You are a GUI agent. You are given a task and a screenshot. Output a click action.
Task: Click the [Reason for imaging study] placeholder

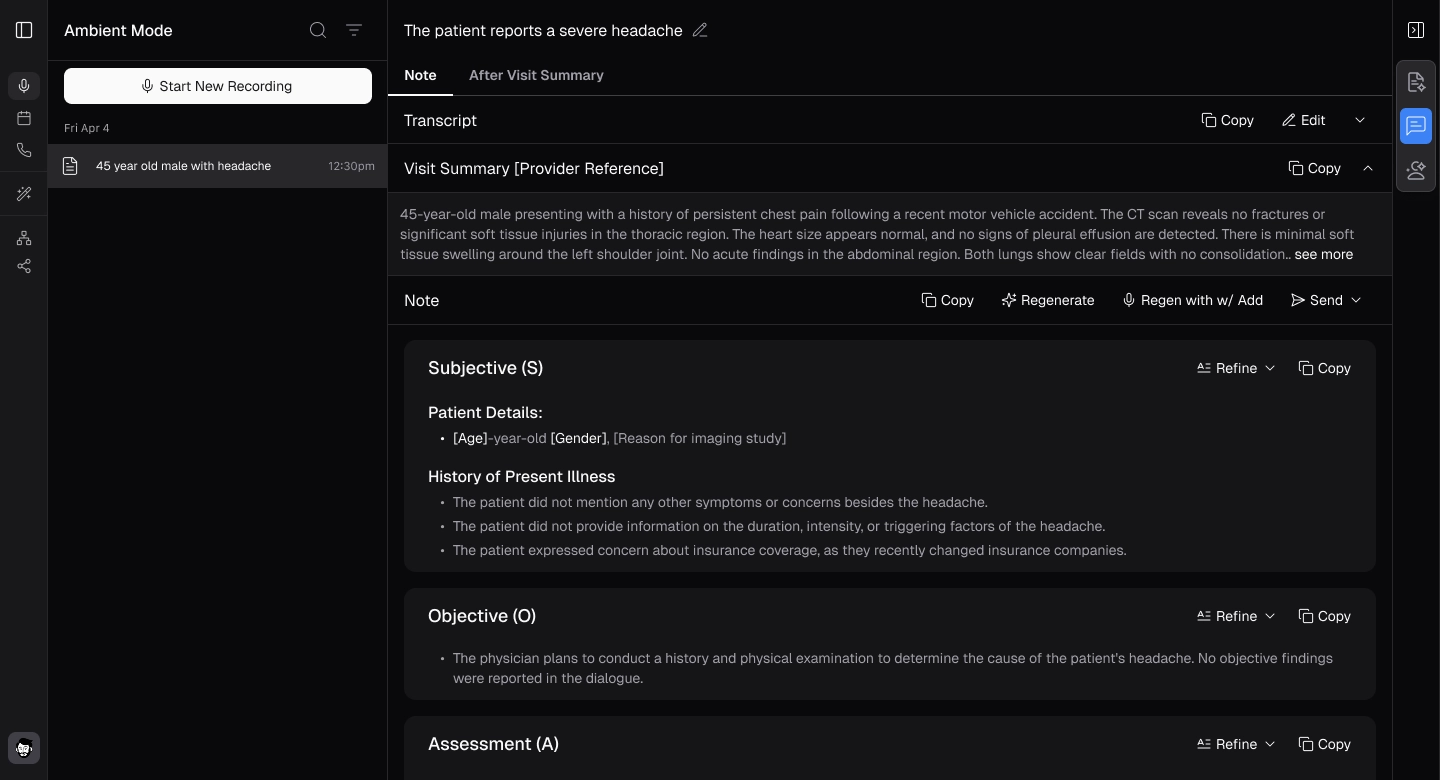[x=699, y=438]
